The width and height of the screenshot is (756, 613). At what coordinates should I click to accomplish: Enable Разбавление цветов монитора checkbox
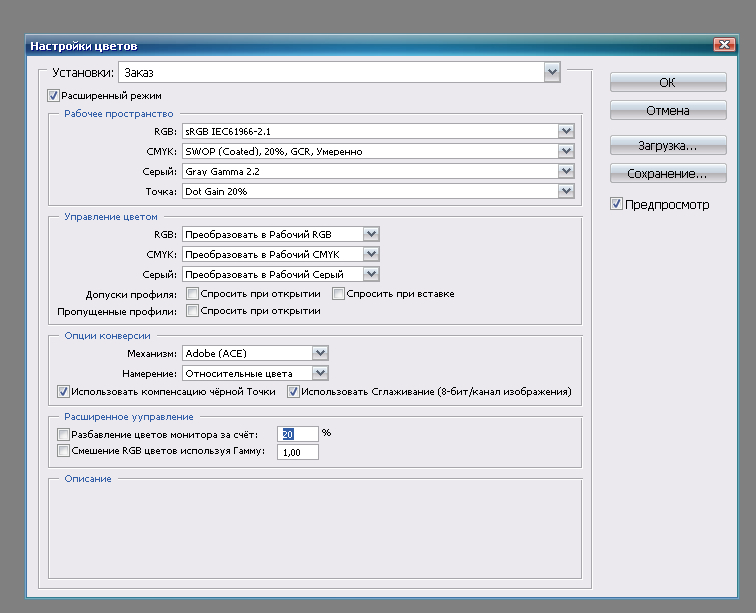pos(64,435)
